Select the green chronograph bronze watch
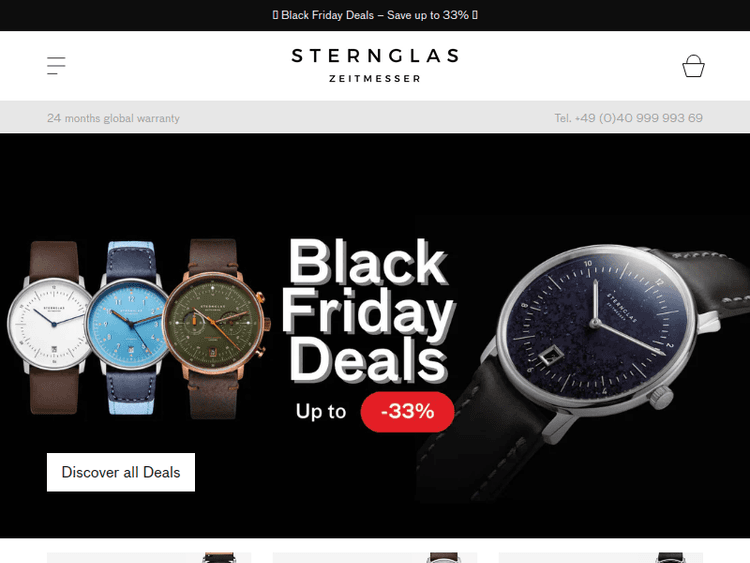This screenshot has width=750, height=563. (x=215, y=329)
